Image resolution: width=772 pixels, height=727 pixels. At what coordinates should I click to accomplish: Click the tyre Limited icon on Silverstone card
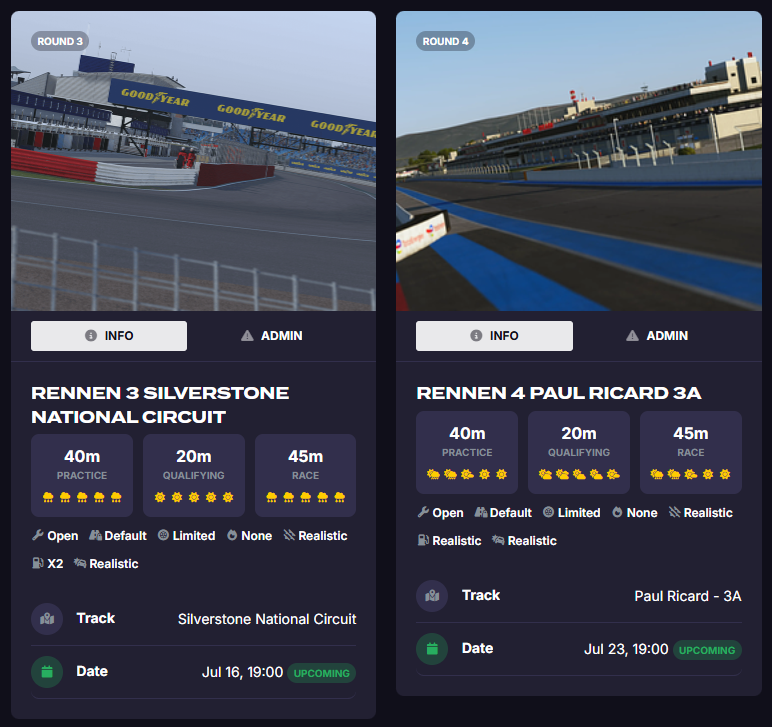click(163, 535)
